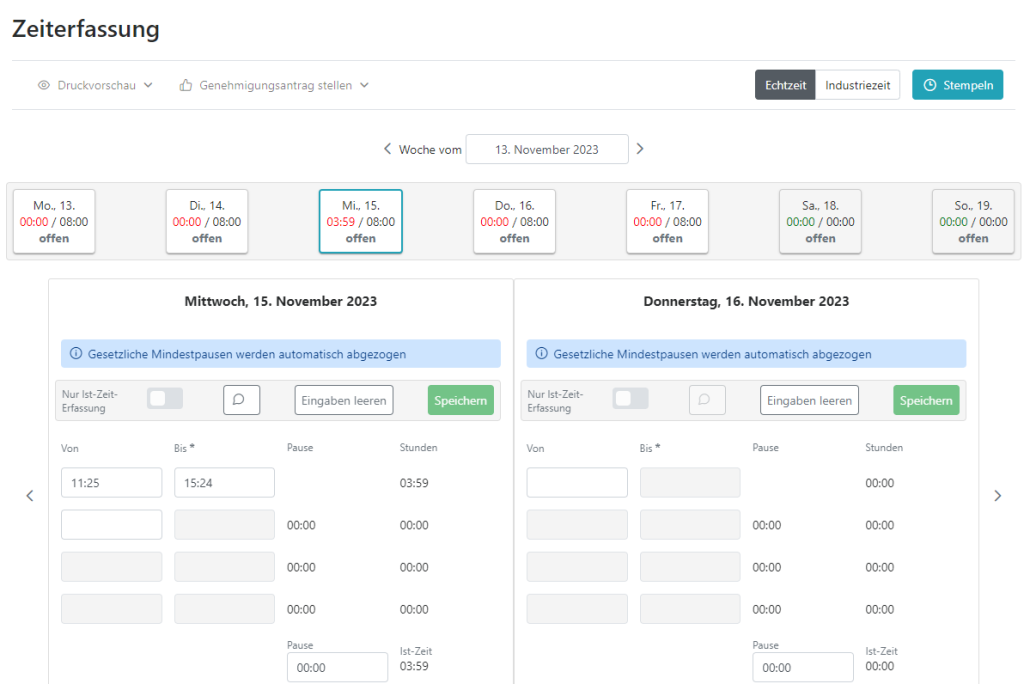Expand the Genehmigungsantrag stellen dropdown
This screenshot has width=1024, height=684.
click(274, 85)
